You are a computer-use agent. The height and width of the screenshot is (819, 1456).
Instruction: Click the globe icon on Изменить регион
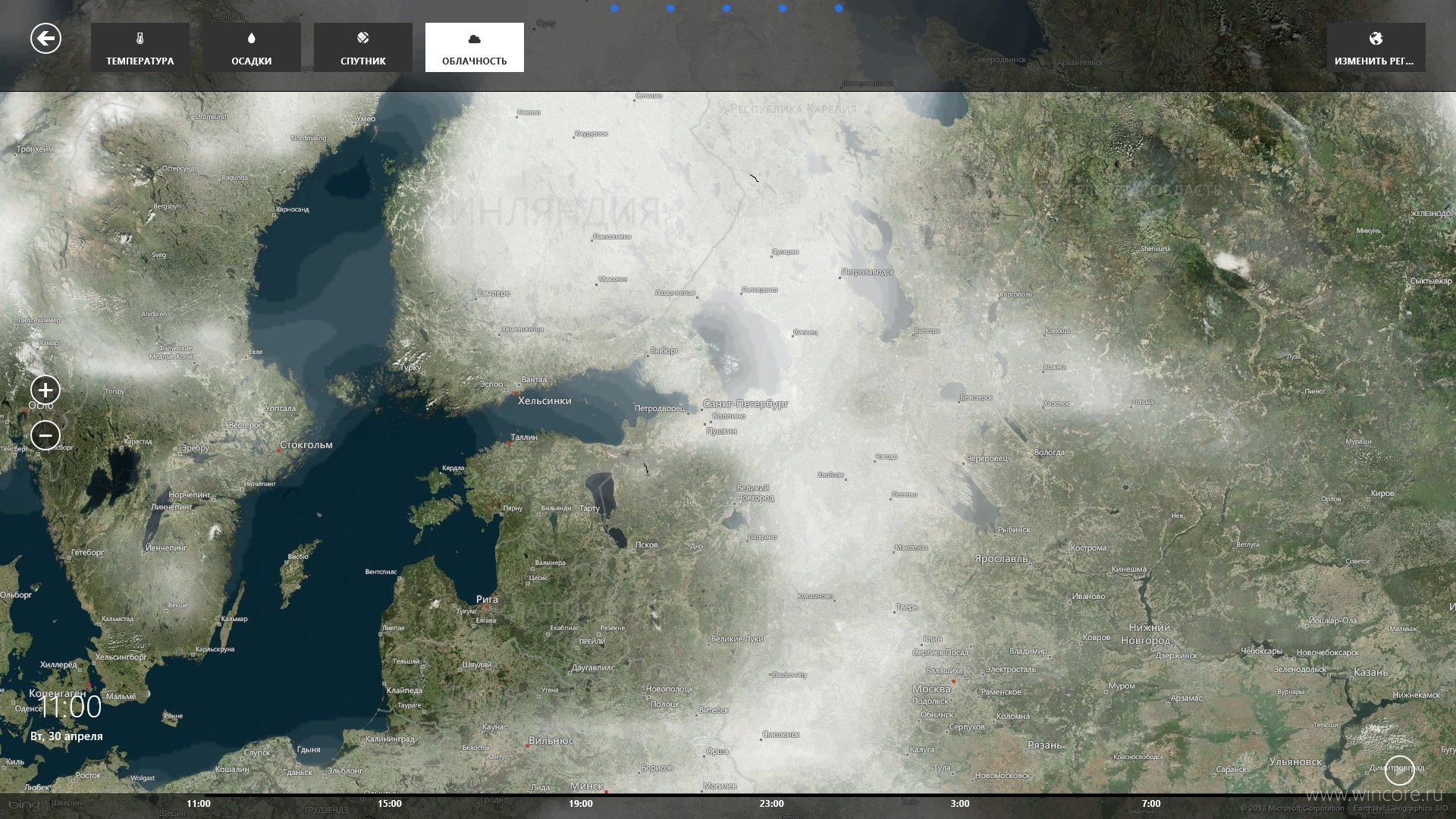point(1376,39)
